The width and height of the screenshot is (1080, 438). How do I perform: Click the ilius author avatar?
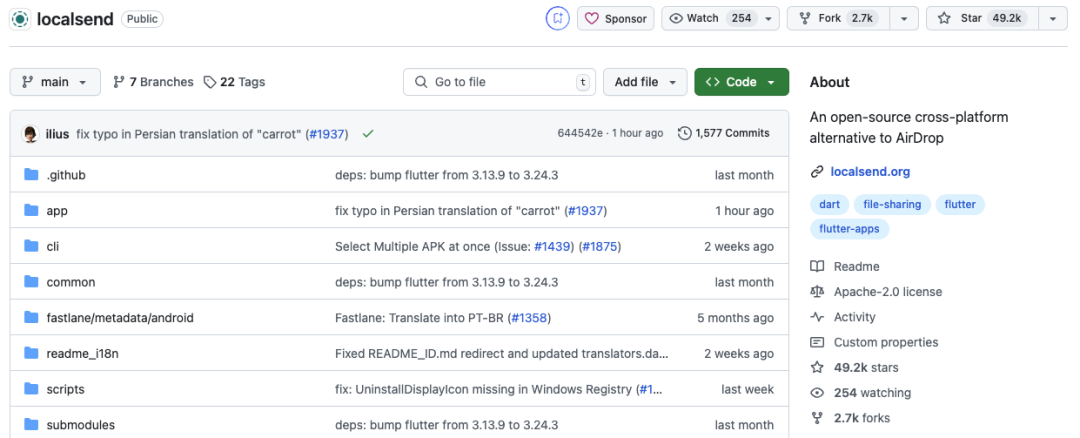coord(31,133)
